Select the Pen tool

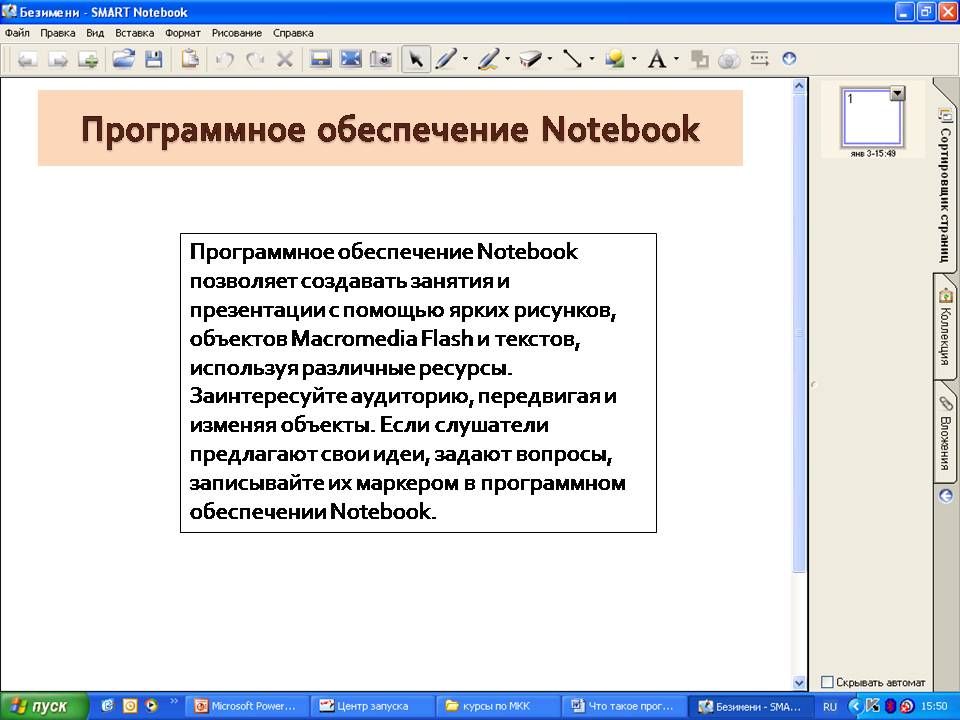(x=446, y=59)
